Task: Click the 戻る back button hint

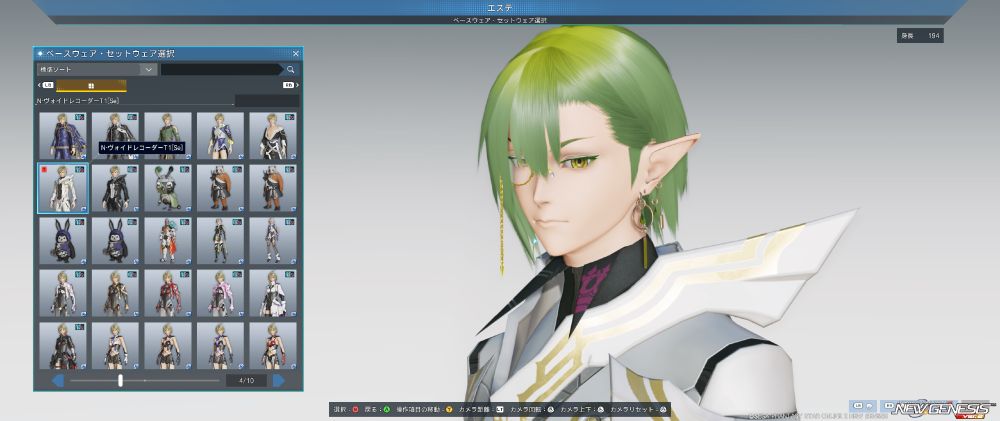Action: pos(377,409)
